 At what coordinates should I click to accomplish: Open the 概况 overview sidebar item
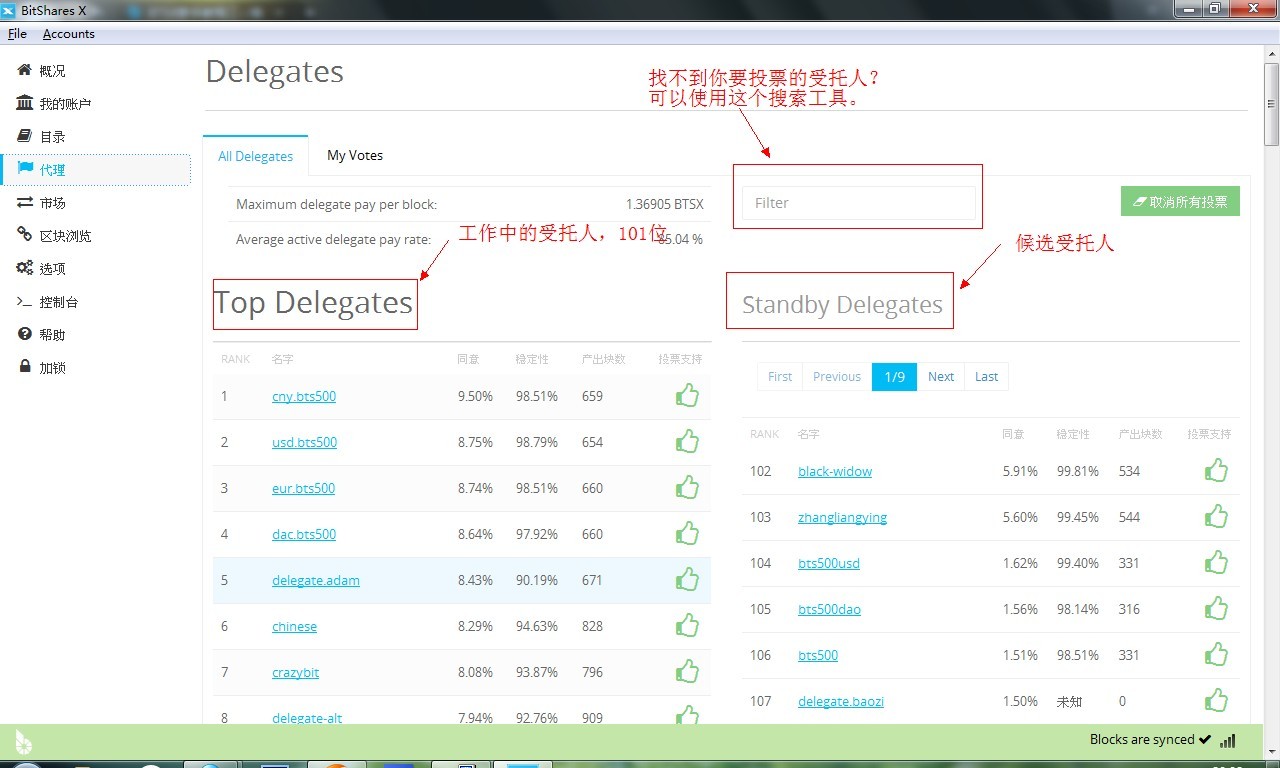(95, 71)
